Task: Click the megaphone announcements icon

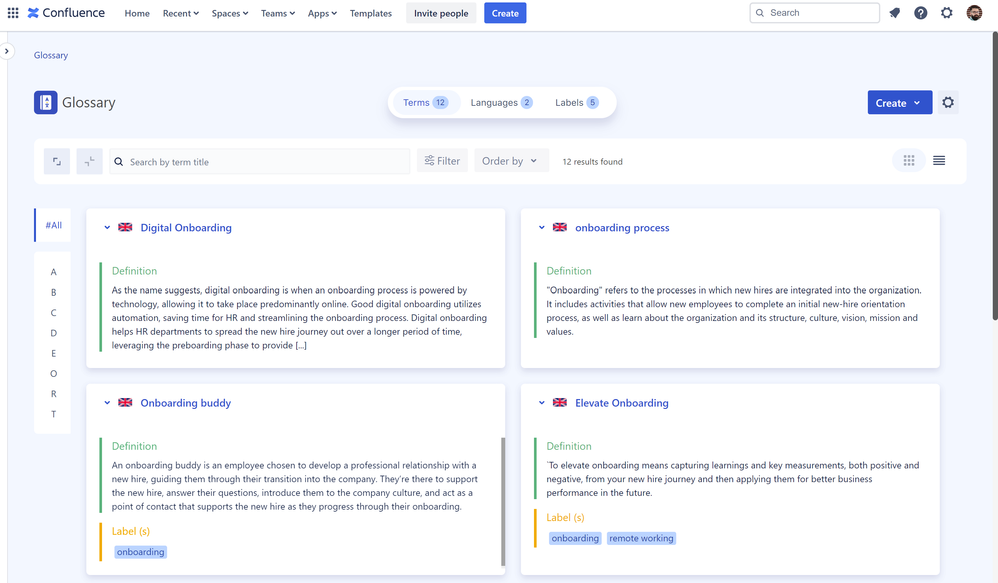Action: point(894,13)
